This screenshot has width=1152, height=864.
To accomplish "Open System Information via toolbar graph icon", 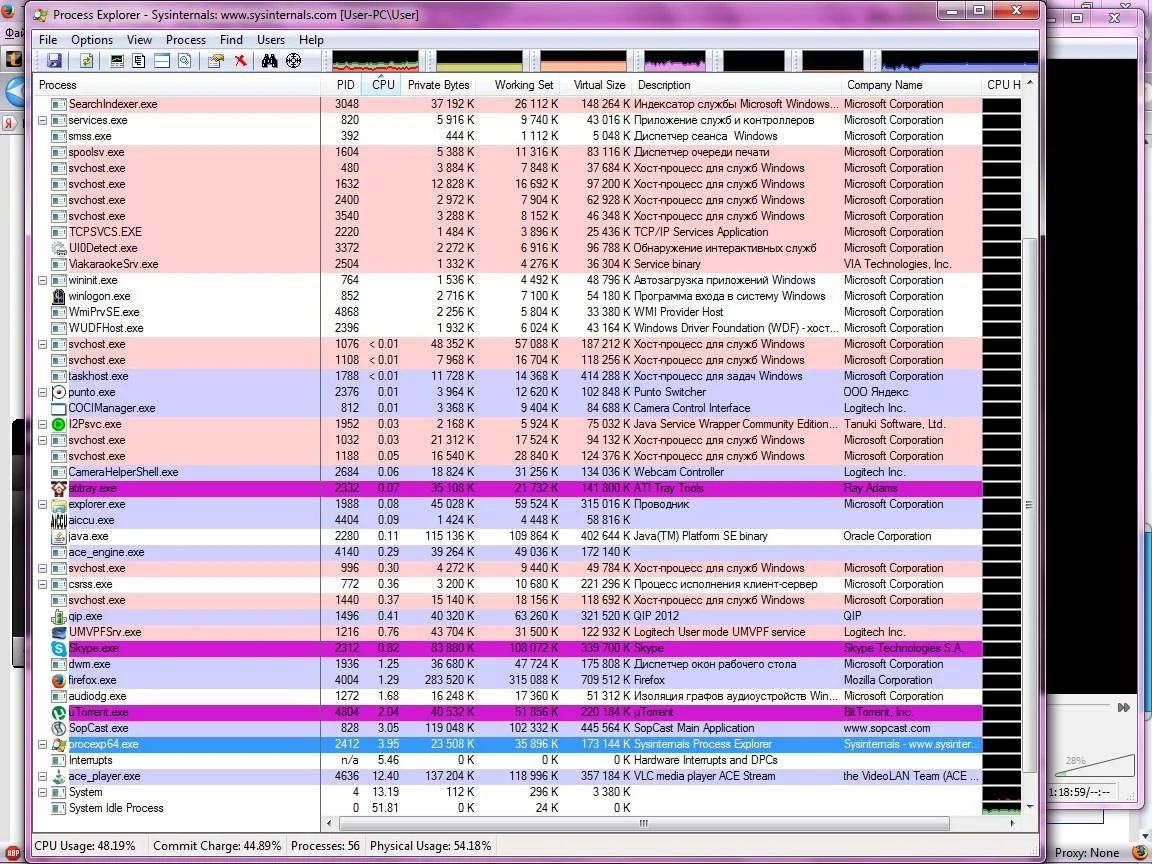I will 117,61.
